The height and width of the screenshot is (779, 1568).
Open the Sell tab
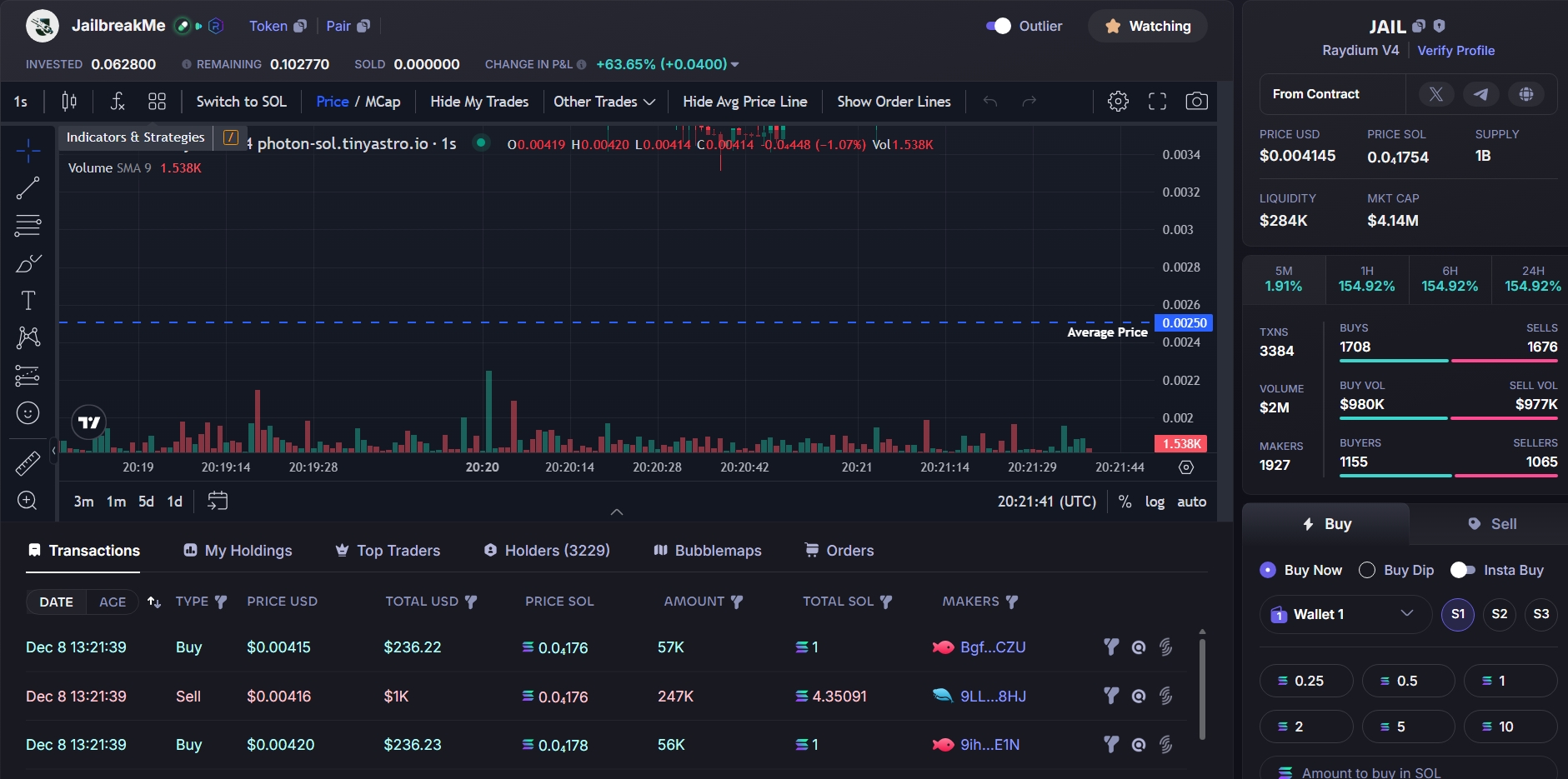point(1491,524)
